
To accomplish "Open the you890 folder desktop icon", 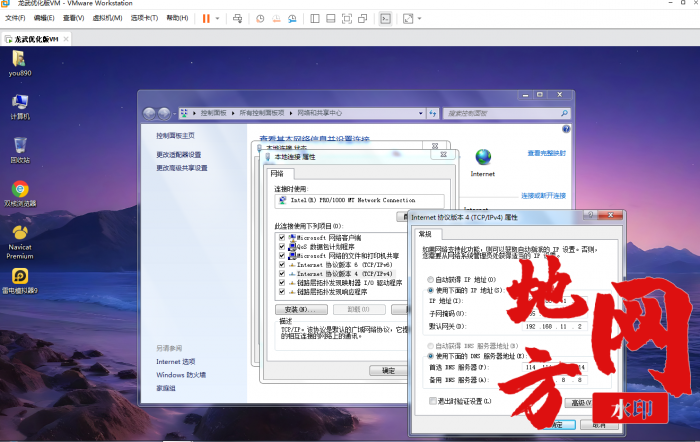I will (20, 64).
